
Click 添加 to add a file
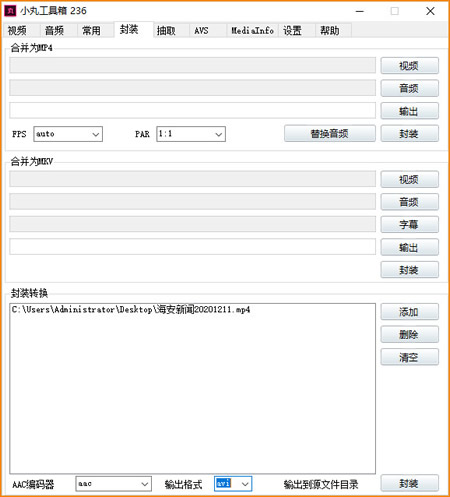click(410, 312)
